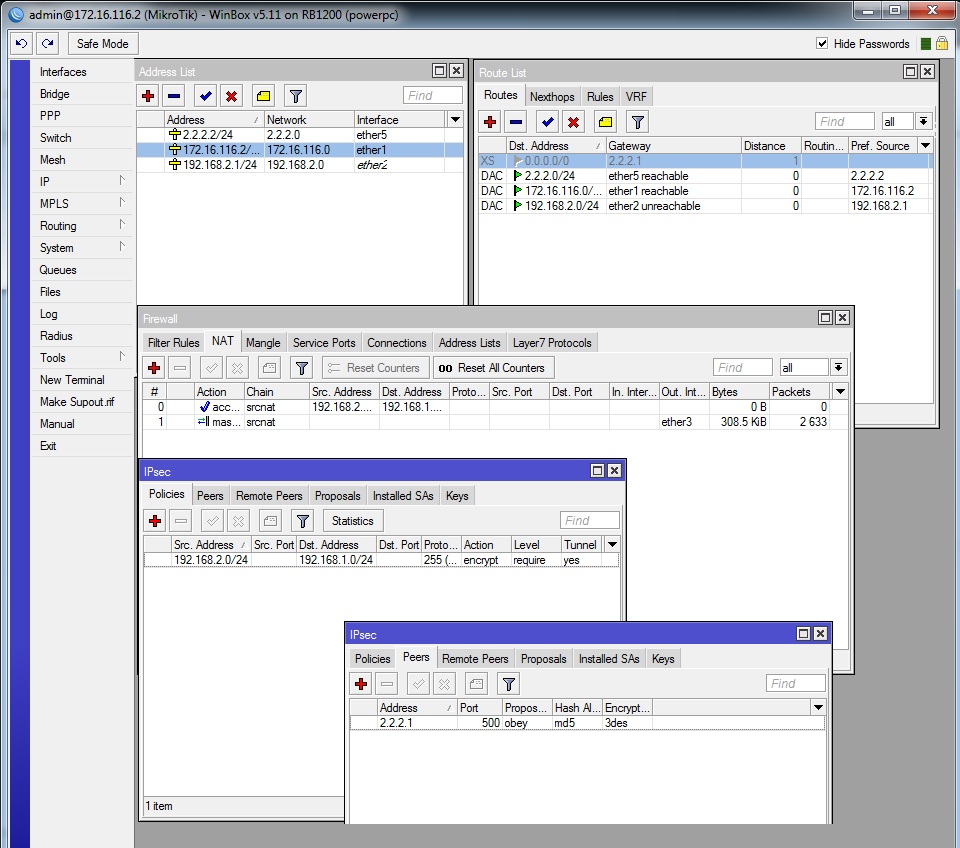Remove route with Route List minus icon
The height and width of the screenshot is (848, 960).
(516, 122)
